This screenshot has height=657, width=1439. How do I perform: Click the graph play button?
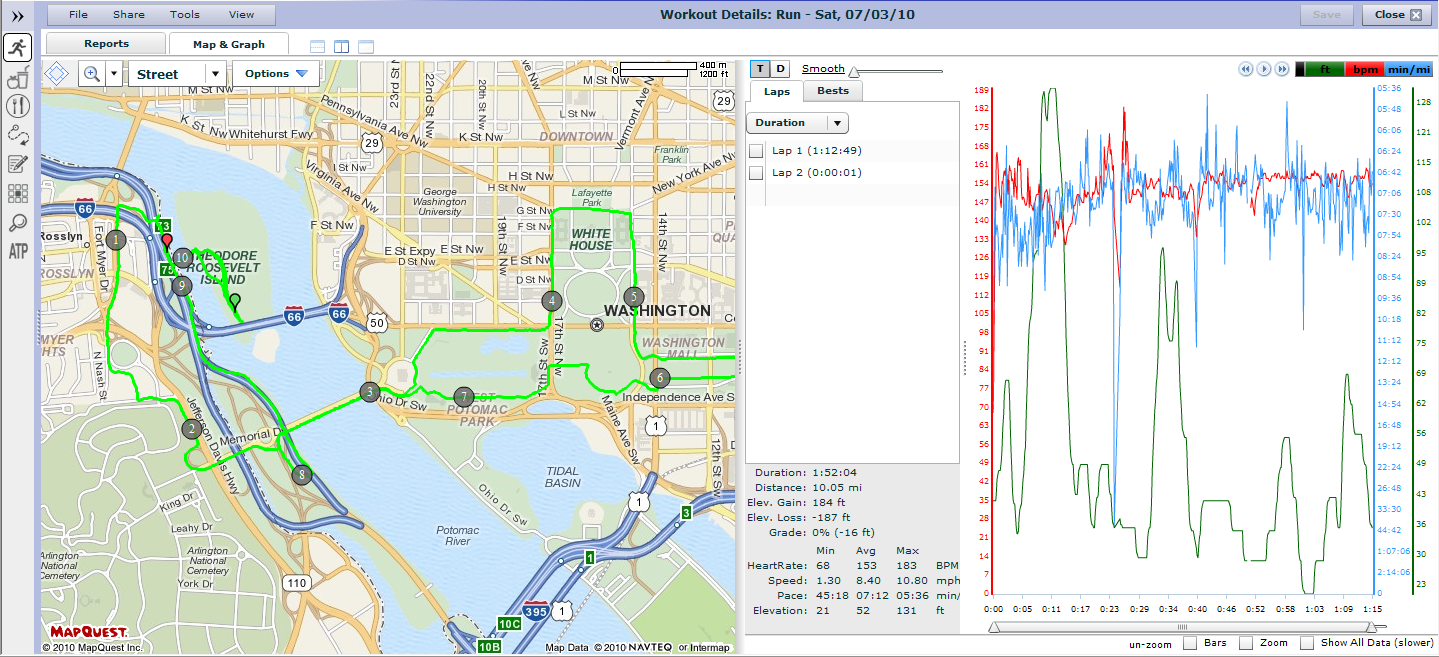(x=1264, y=69)
